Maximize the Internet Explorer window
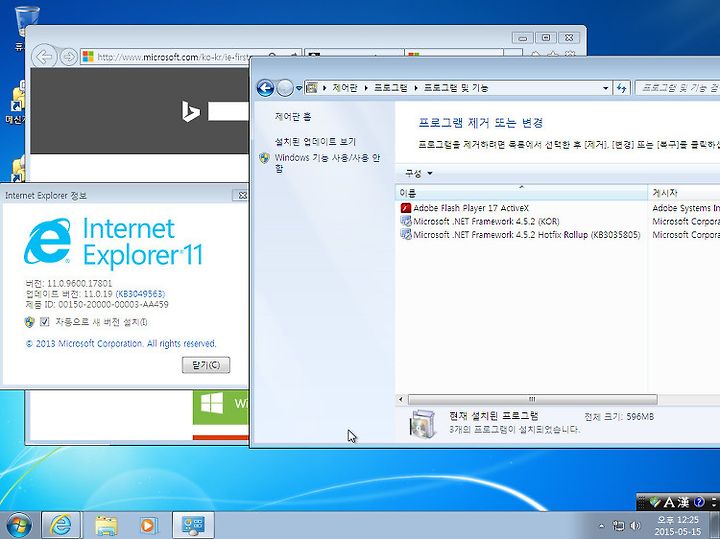This screenshot has width=720, height=539. [x=546, y=38]
